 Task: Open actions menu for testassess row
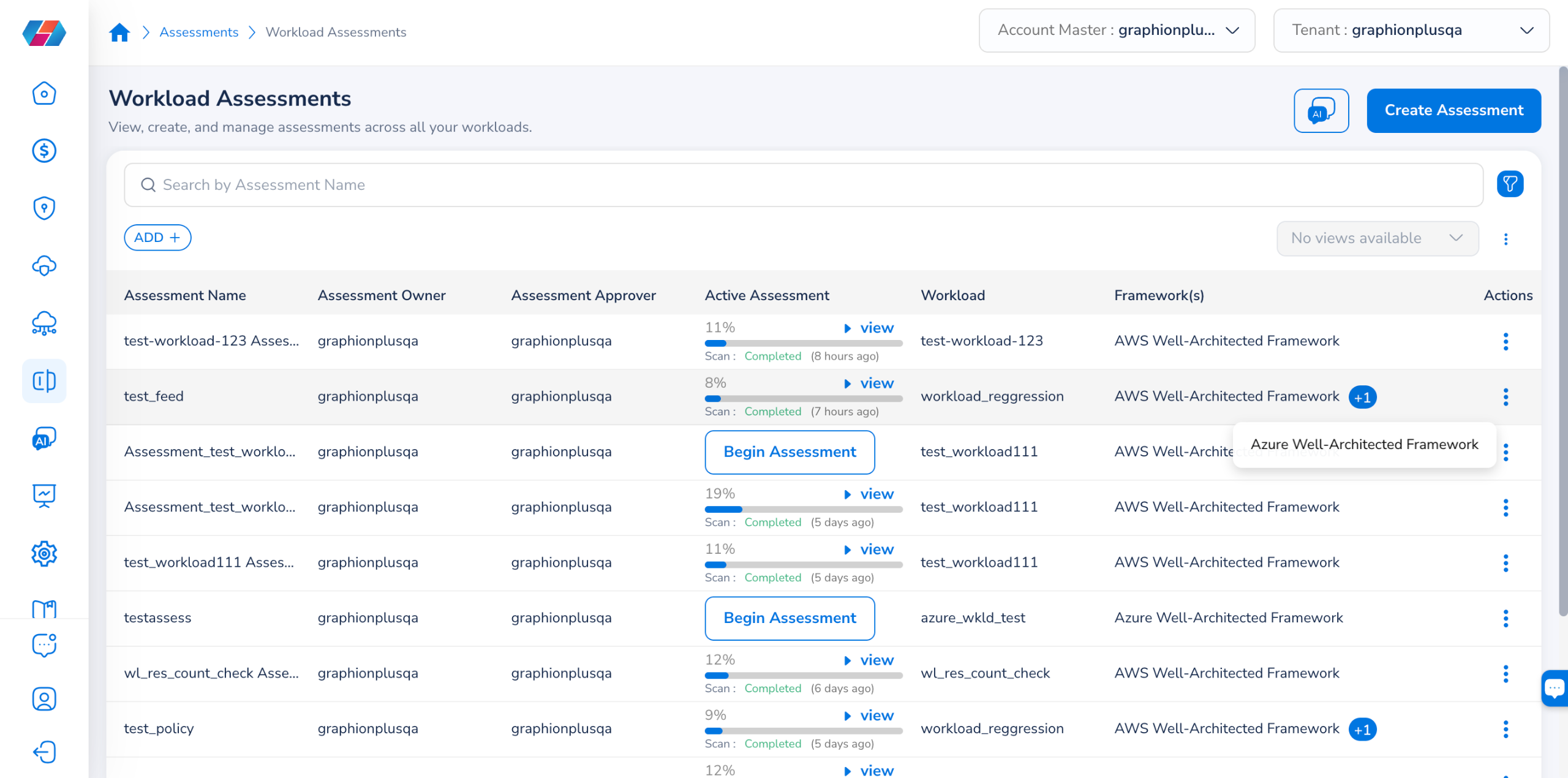(1506, 618)
